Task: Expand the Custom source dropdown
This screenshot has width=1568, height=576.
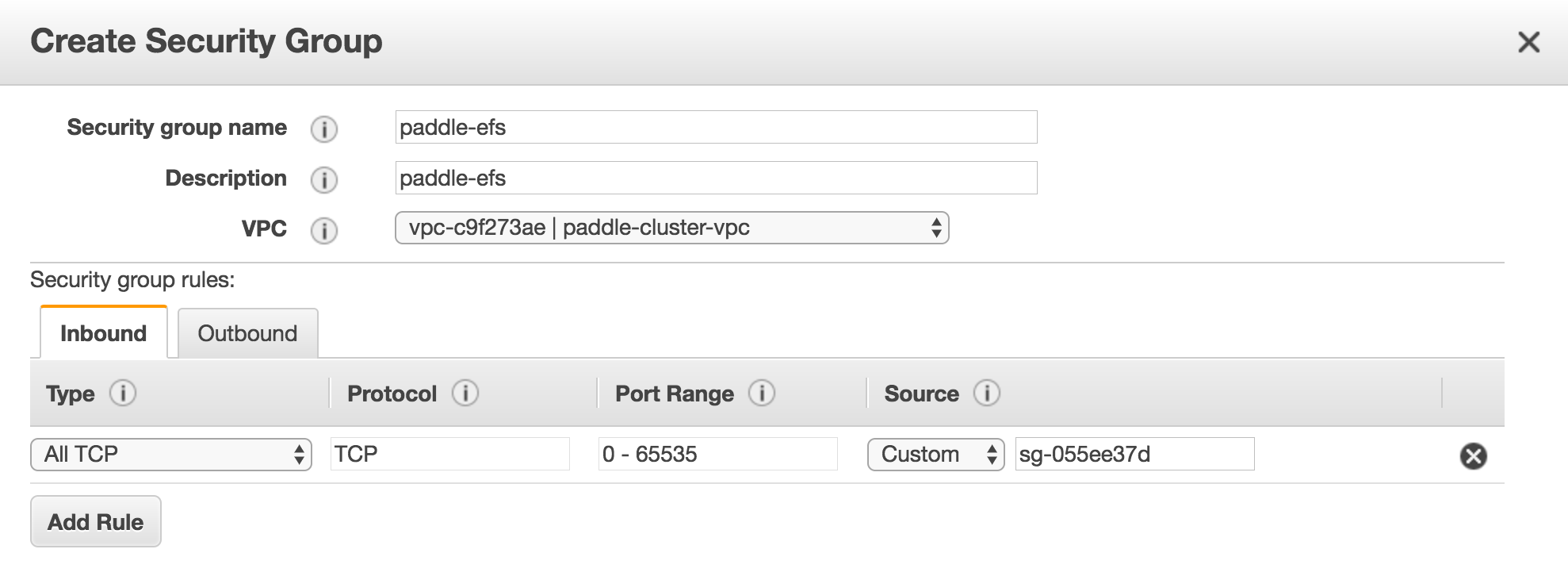Action: [936, 455]
